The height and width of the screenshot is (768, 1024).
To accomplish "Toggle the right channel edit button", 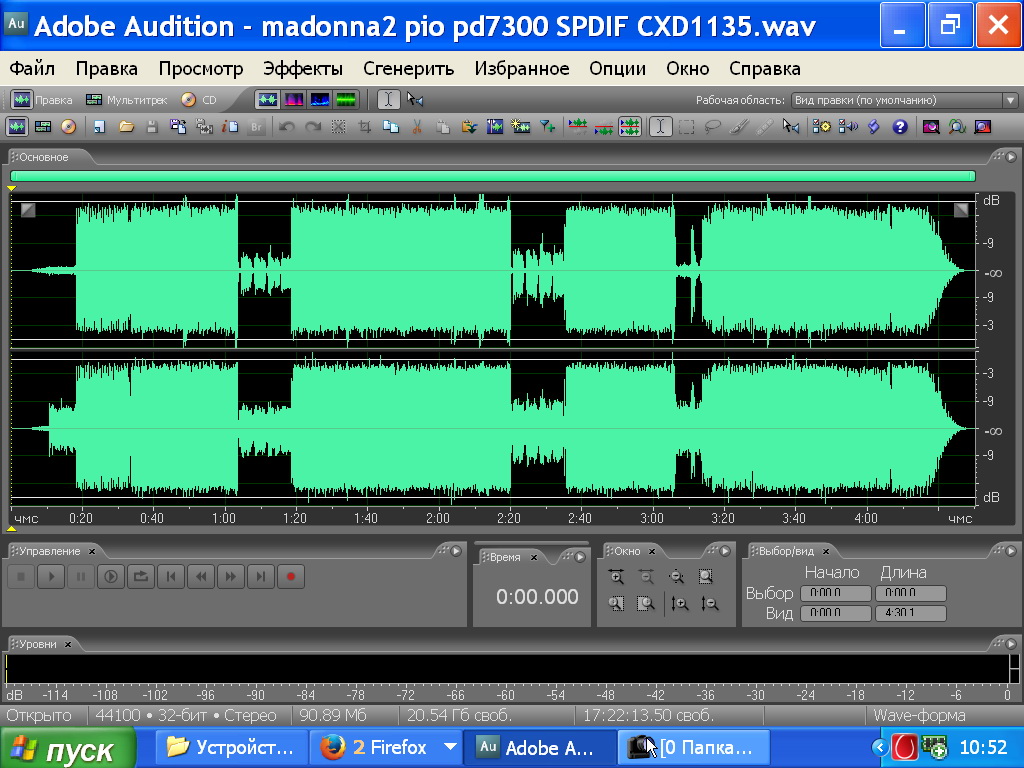I will point(603,127).
